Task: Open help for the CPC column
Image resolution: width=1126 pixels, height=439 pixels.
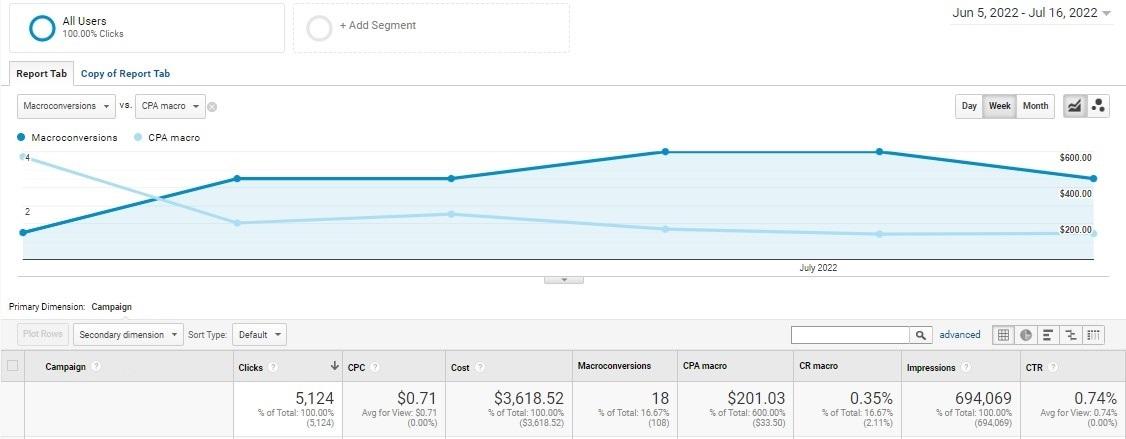Action: 376,367
